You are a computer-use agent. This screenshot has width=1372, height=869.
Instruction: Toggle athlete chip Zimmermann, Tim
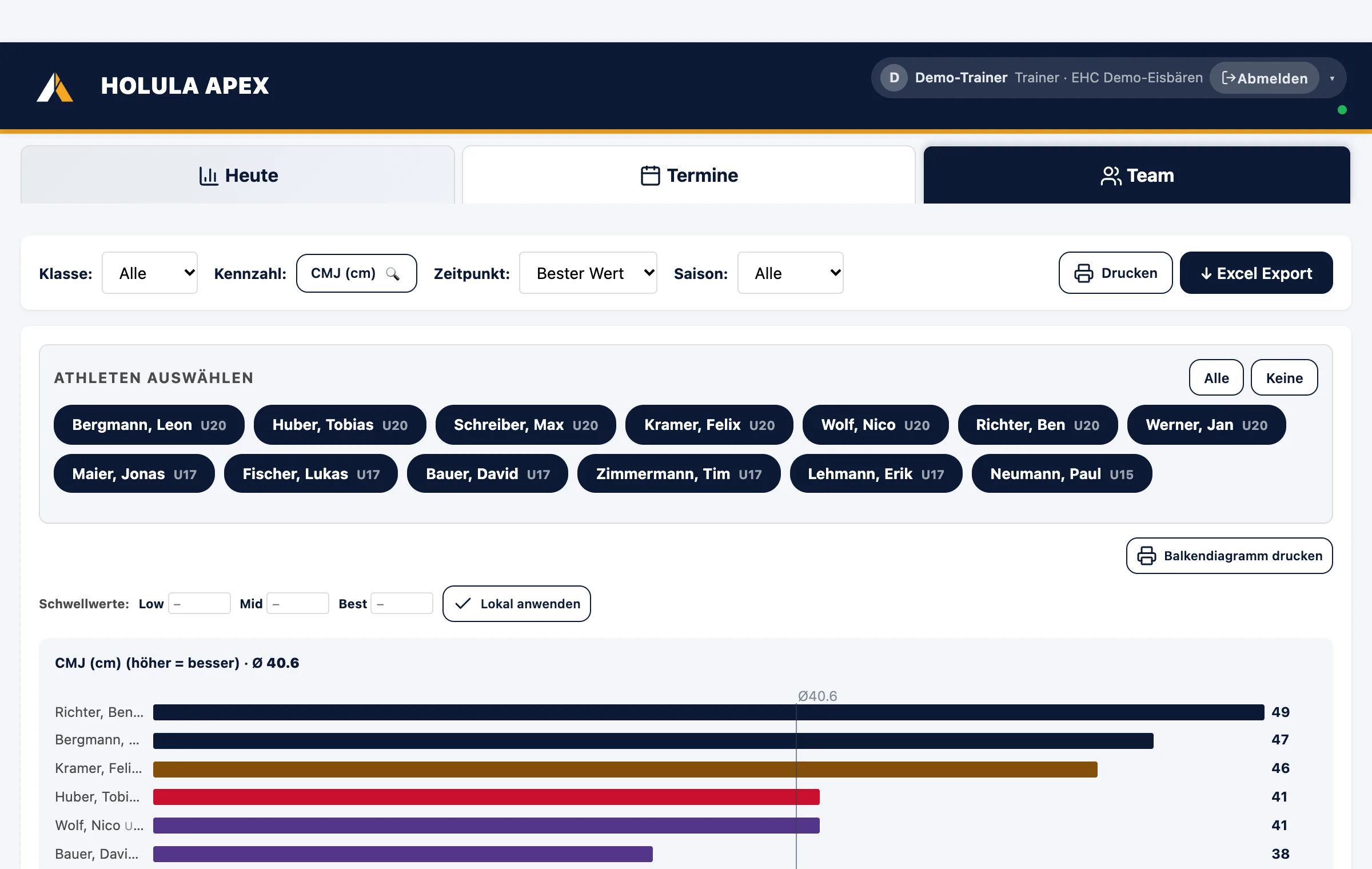679,473
